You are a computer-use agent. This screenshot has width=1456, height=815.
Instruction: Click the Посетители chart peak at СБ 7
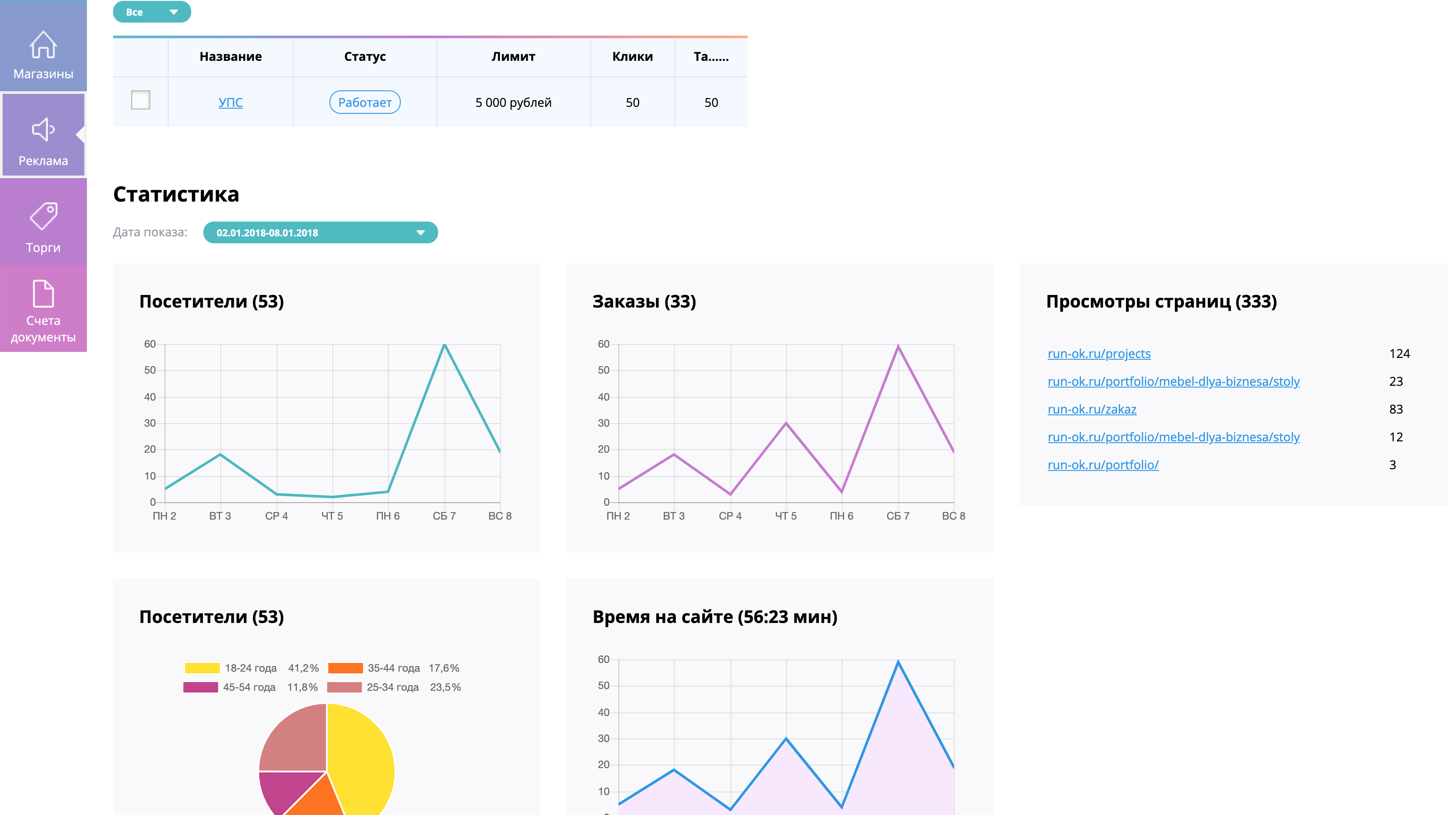click(445, 345)
